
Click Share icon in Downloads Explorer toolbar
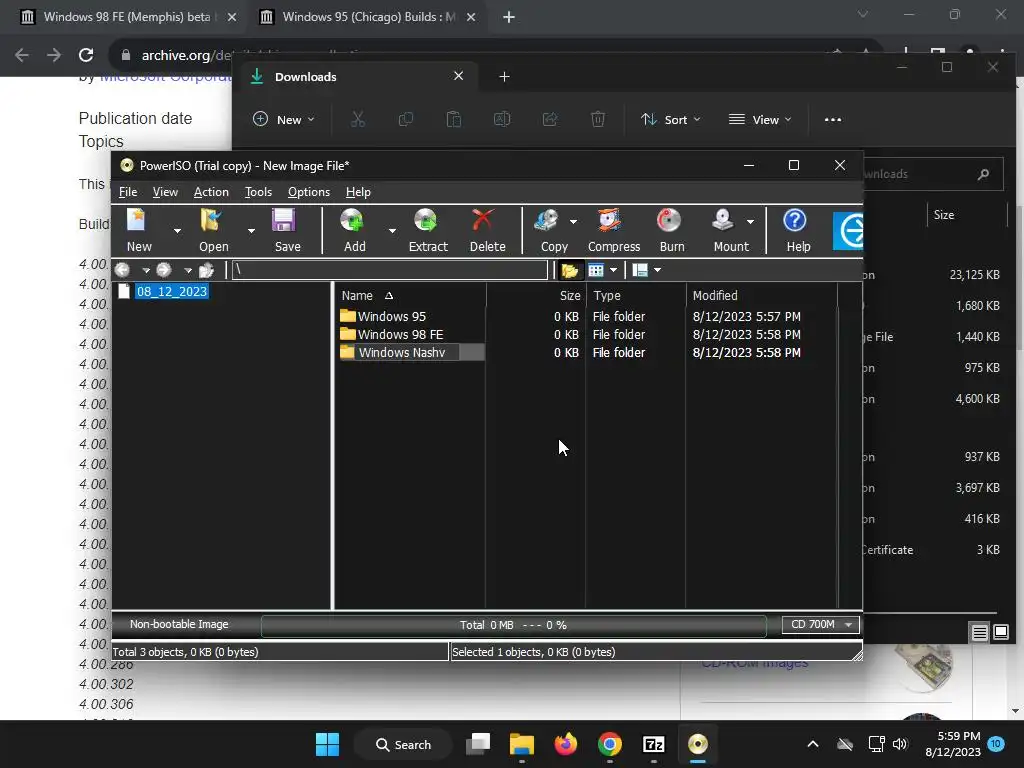click(x=550, y=120)
